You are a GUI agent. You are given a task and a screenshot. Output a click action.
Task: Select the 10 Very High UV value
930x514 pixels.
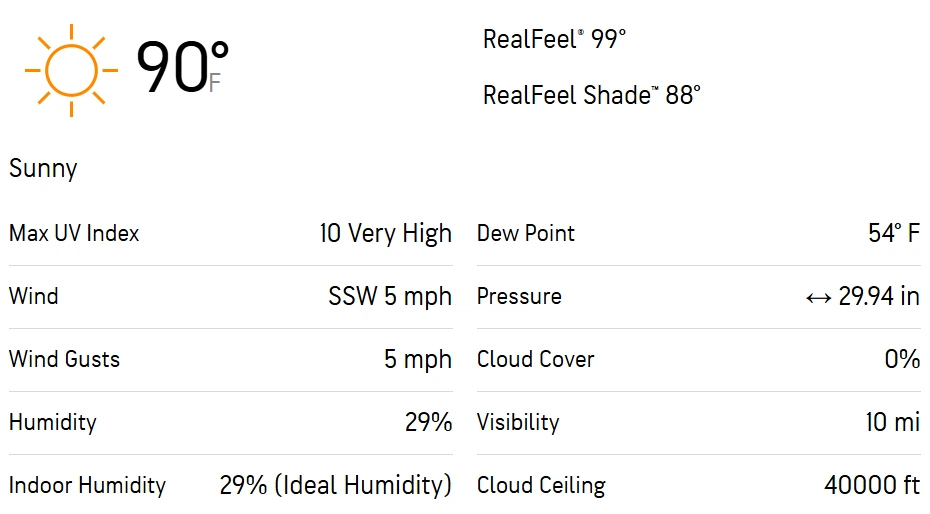click(386, 234)
